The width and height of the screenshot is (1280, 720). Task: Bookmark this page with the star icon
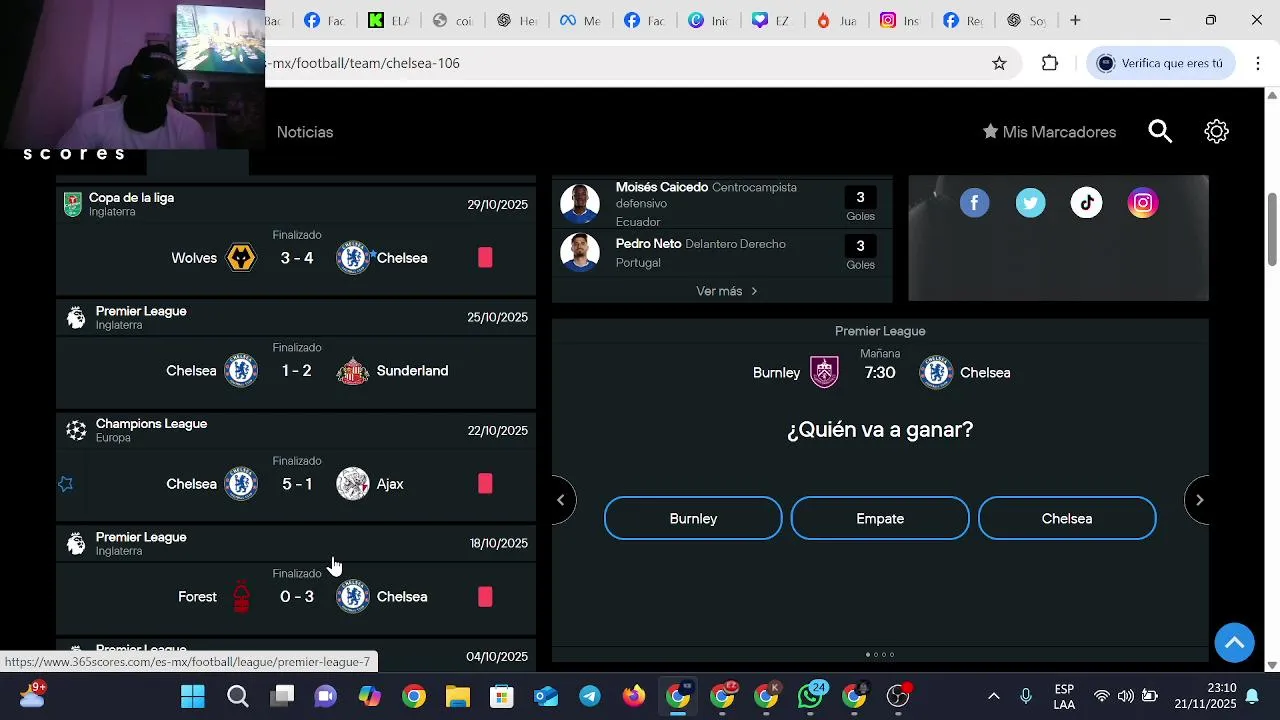pyautogui.click(x=999, y=63)
